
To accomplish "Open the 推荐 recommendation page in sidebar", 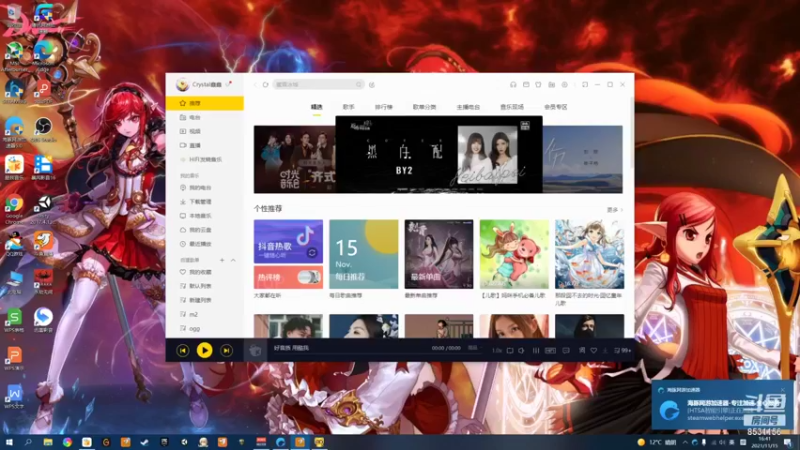I will (205, 103).
